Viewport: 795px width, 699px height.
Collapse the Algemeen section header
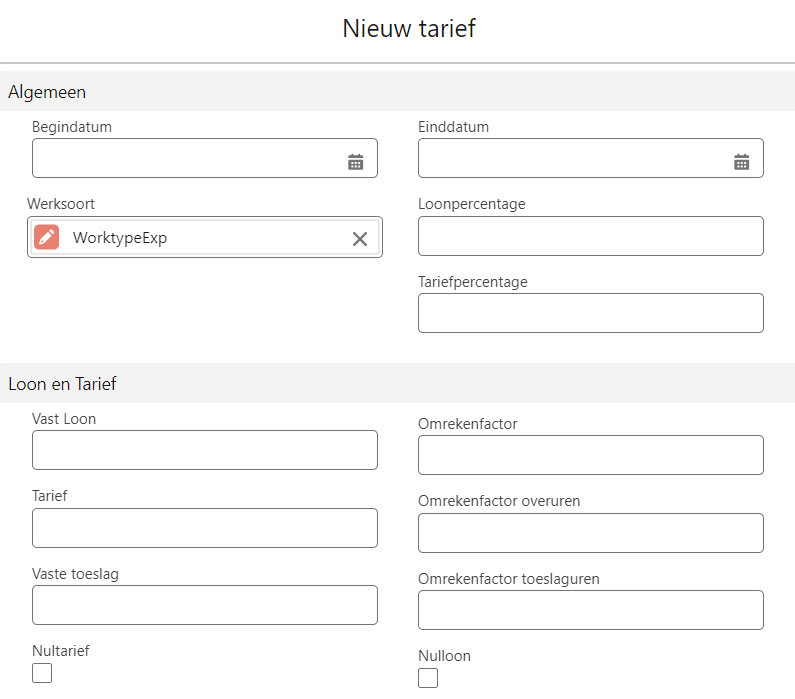(x=47, y=92)
